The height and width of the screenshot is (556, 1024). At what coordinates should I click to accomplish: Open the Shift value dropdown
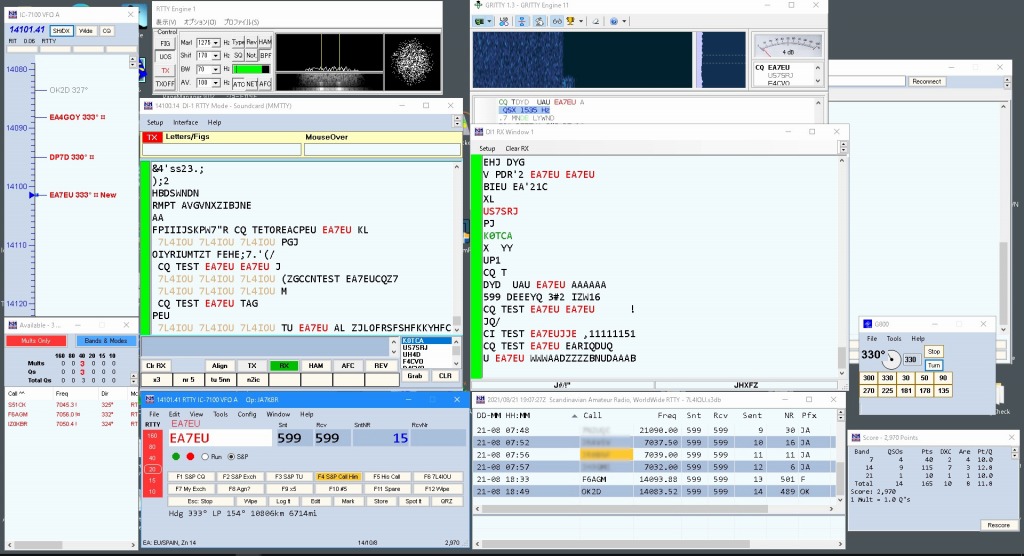(216, 56)
